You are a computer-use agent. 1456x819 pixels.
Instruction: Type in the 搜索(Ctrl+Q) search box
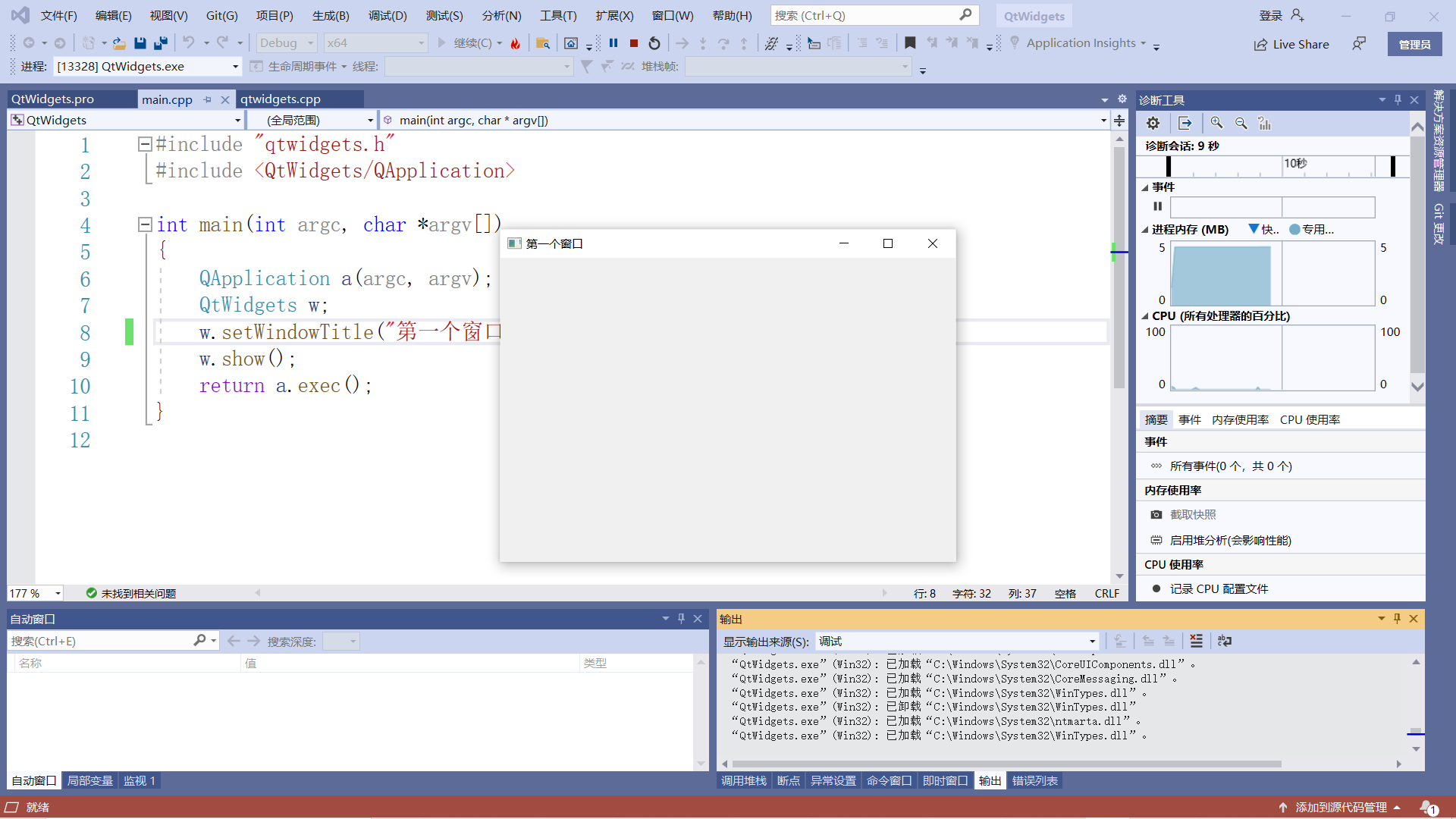857,14
